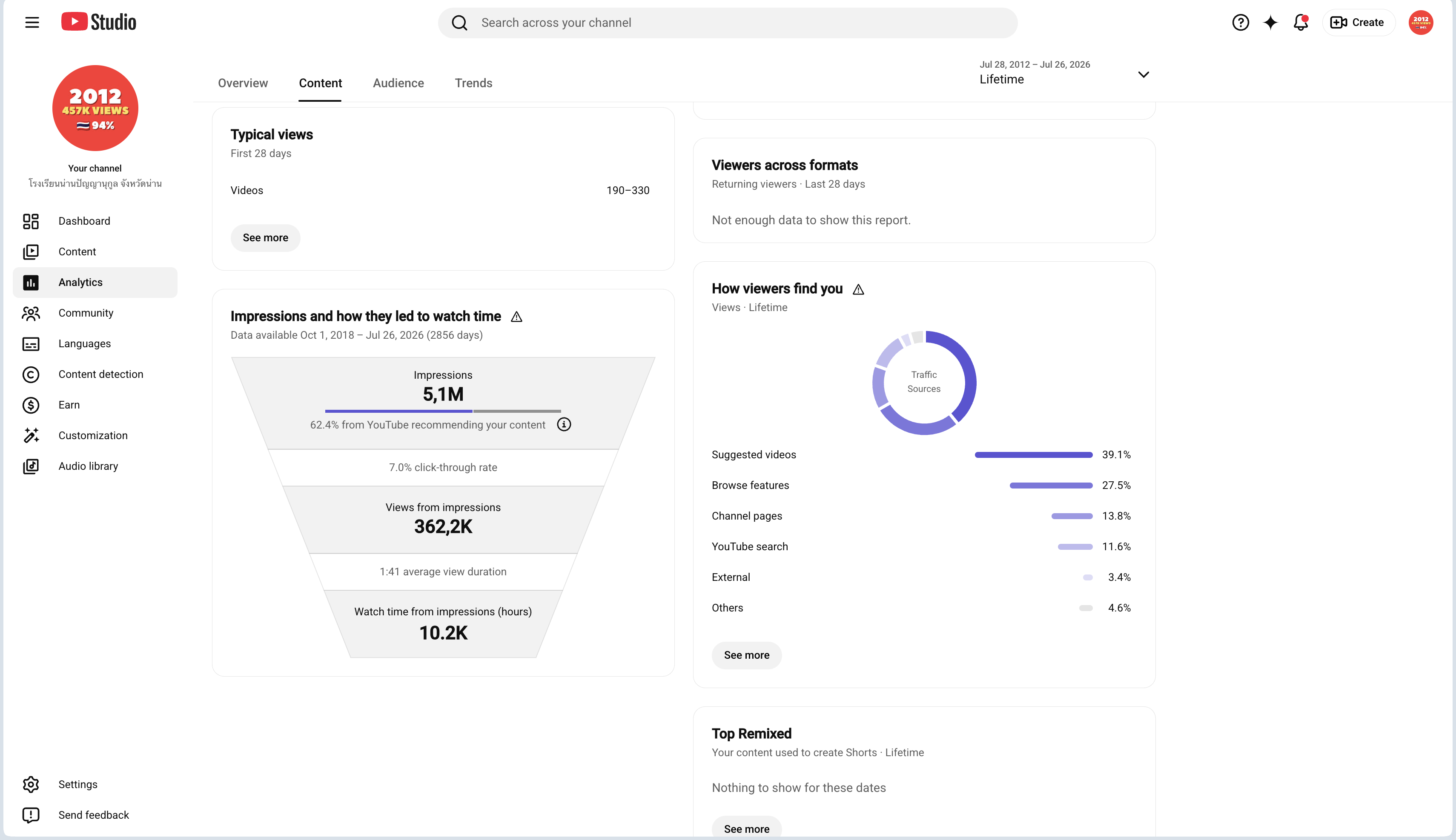Click the Suggested videos percentage bar
Image resolution: width=1456 pixels, height=840 pixels.
(1034, 455)
